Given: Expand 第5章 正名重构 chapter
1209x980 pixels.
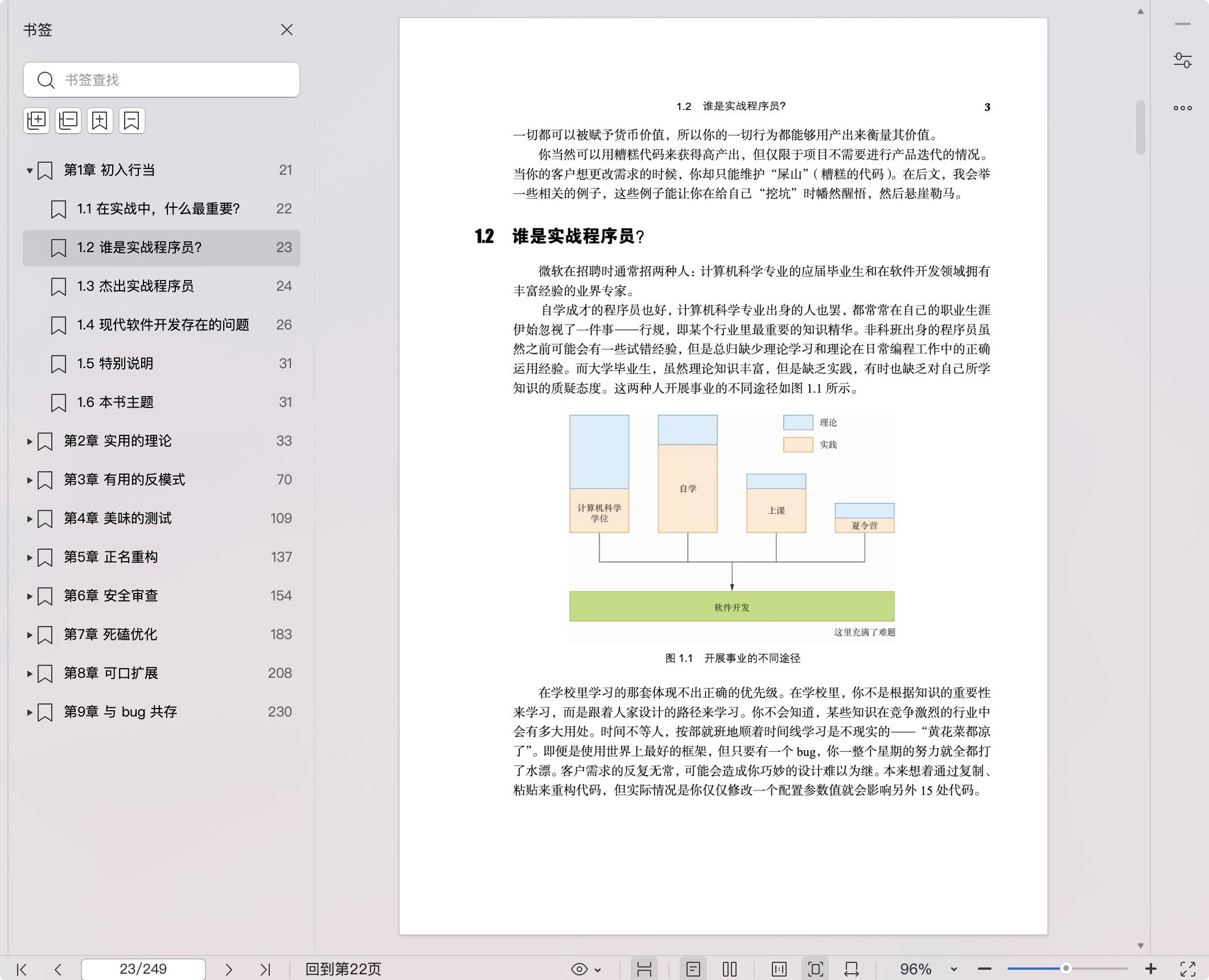Looking at the screenshot, I should tap(30, 557).
